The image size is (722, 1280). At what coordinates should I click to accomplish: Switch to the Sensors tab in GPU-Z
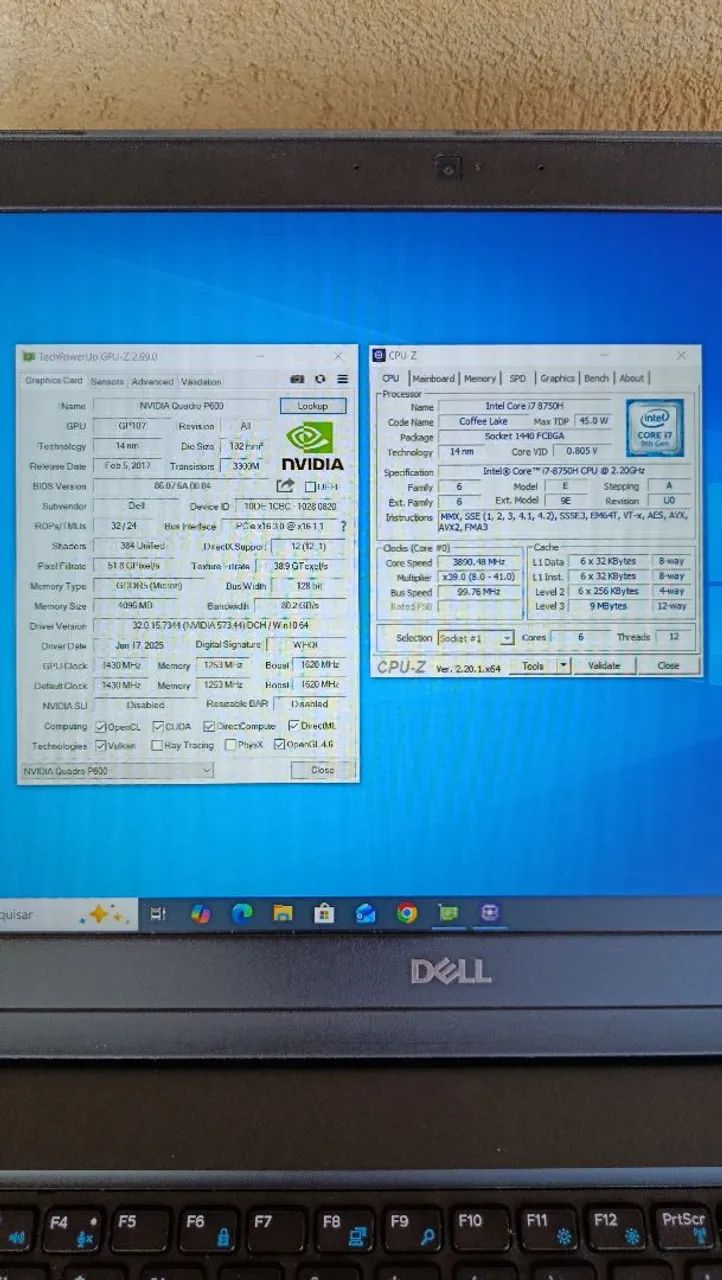107,382
